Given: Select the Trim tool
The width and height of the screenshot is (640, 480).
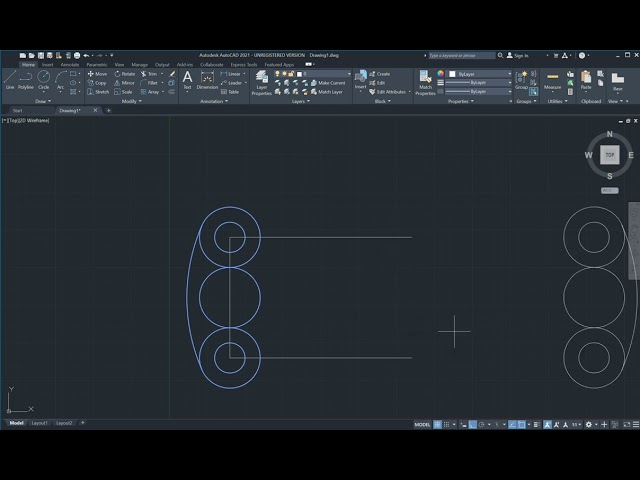Looking at the screenshot, I should coord(149,74).
